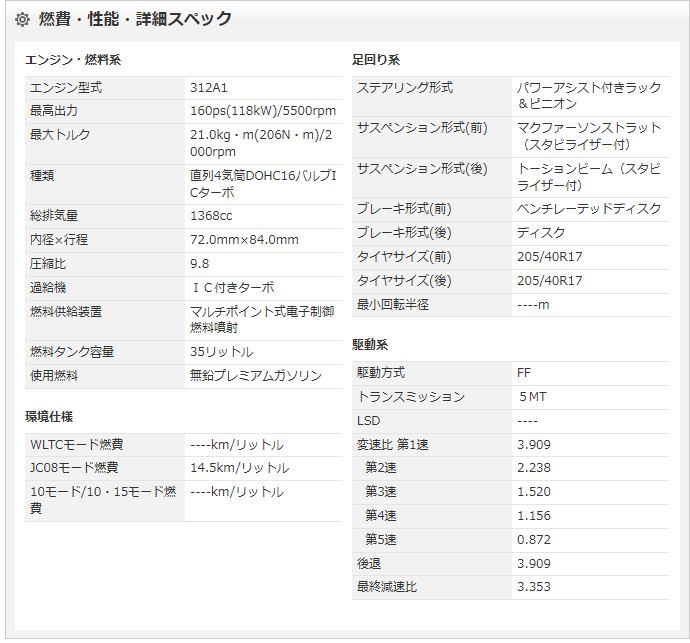Viewport: 690px width, 643px height.
Task: Select the 燃費・性能・詳細スペック heading text
Action: pyautogui.click(x=135, y=19)
